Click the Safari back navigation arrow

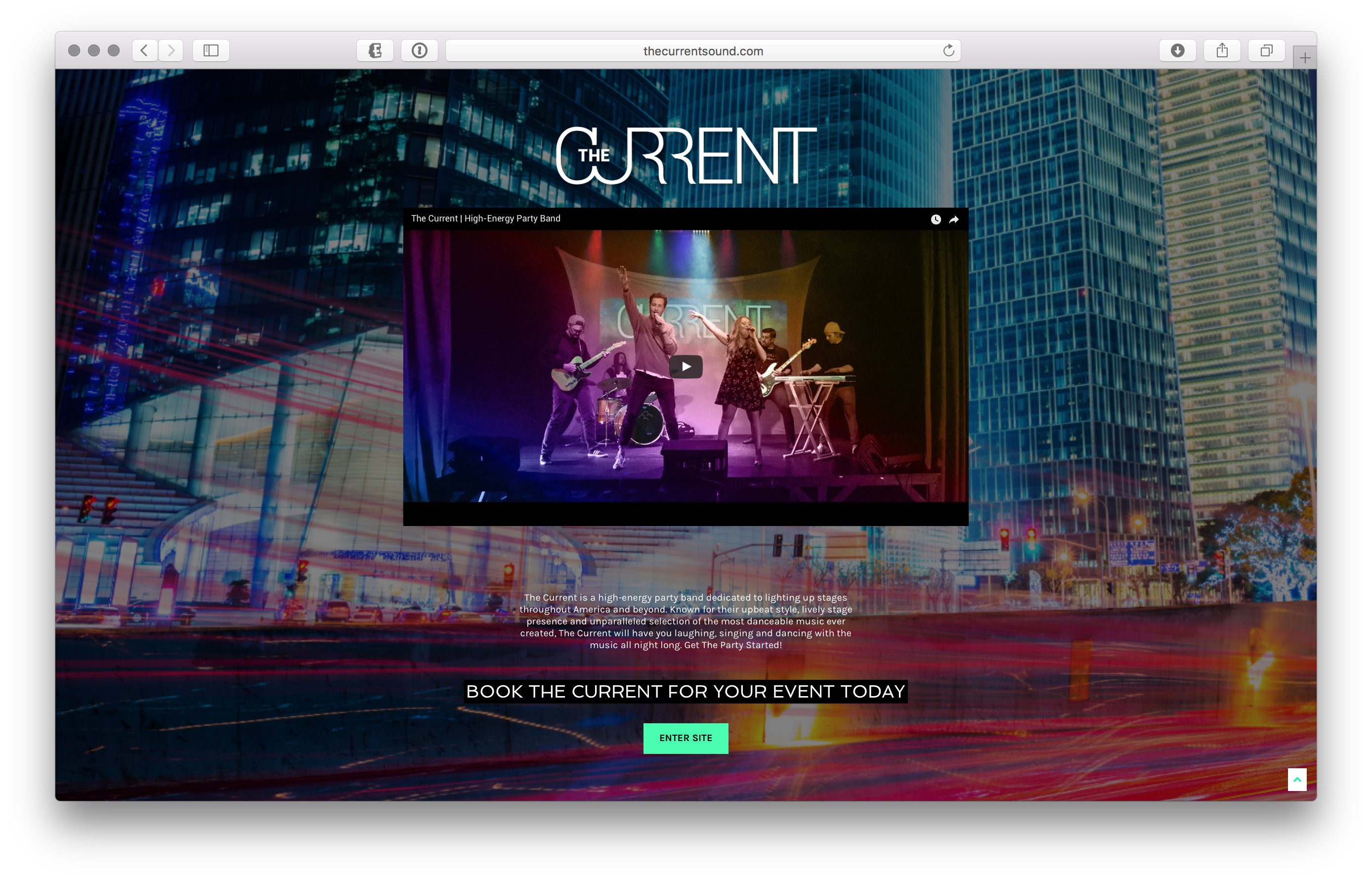click(x=144, y=50)
